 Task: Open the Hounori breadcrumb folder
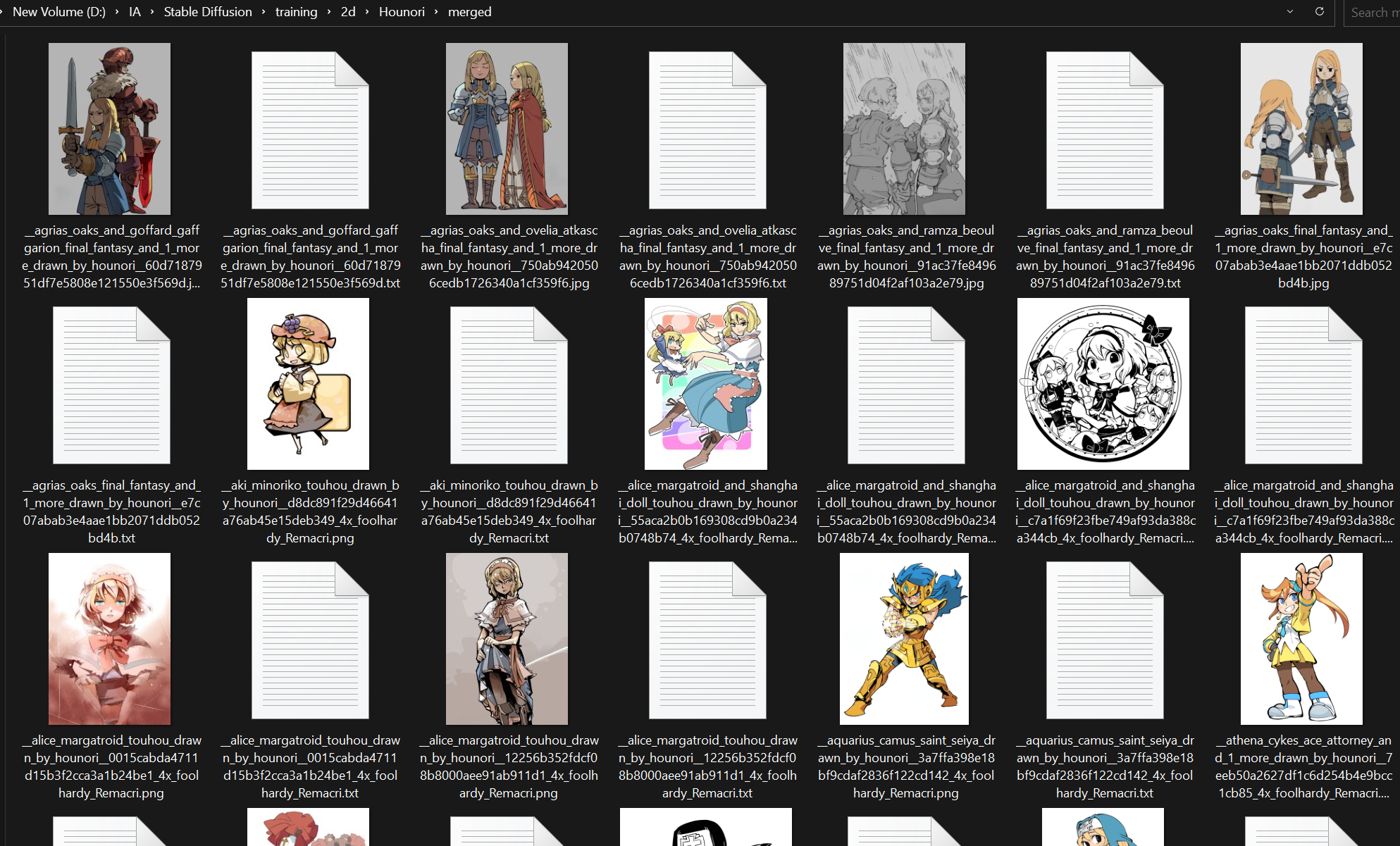tap(402, 12)
